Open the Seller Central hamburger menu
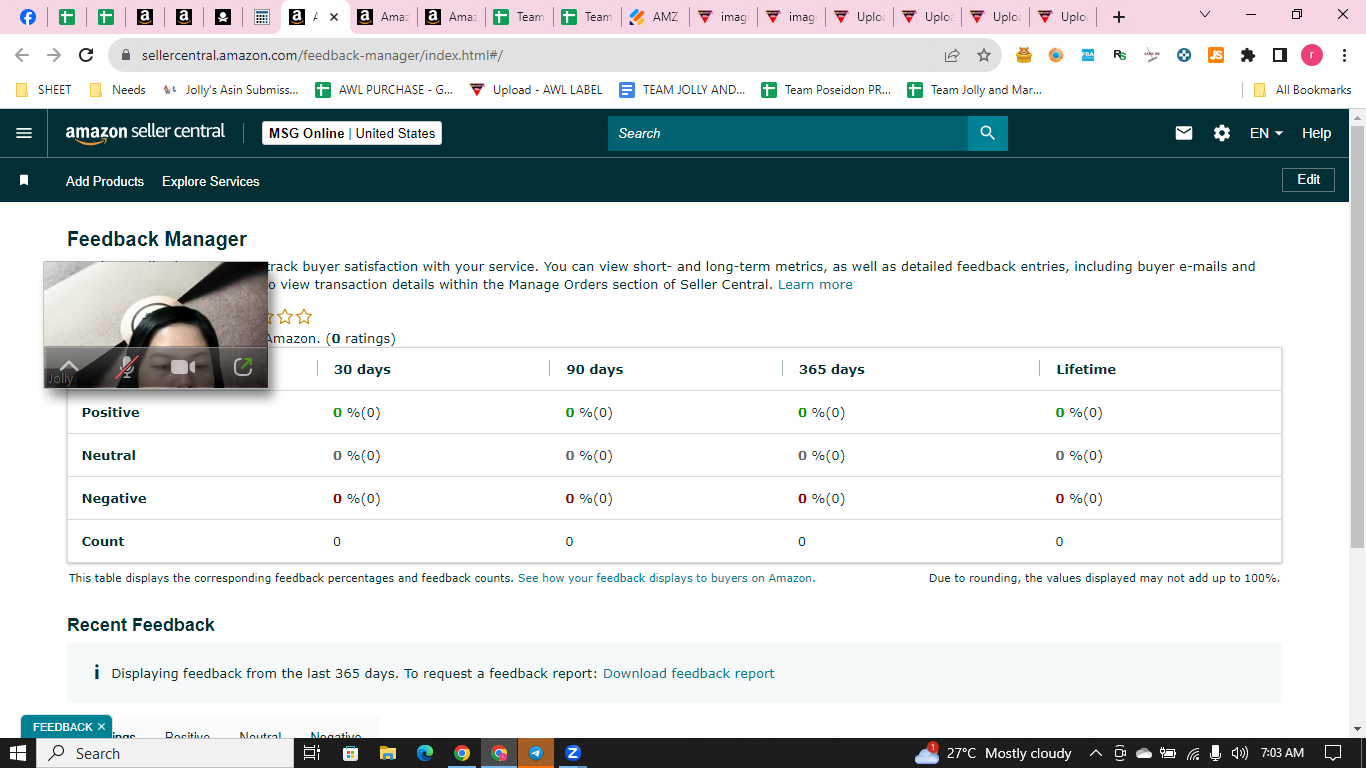This screenshot has height=768, width=1366. coord(24,133)
